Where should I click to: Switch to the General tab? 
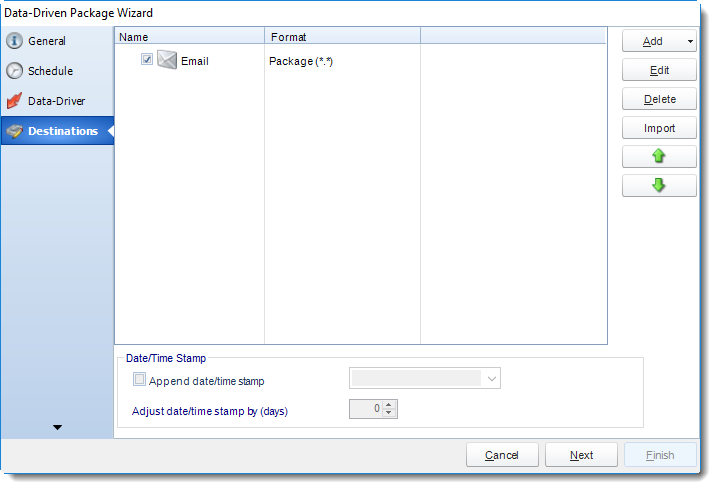(57, 41)
